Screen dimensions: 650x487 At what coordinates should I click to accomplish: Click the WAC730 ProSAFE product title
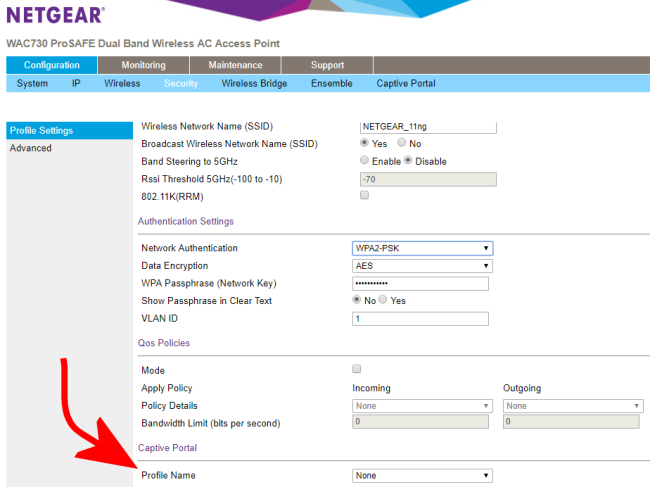[143, 44]
